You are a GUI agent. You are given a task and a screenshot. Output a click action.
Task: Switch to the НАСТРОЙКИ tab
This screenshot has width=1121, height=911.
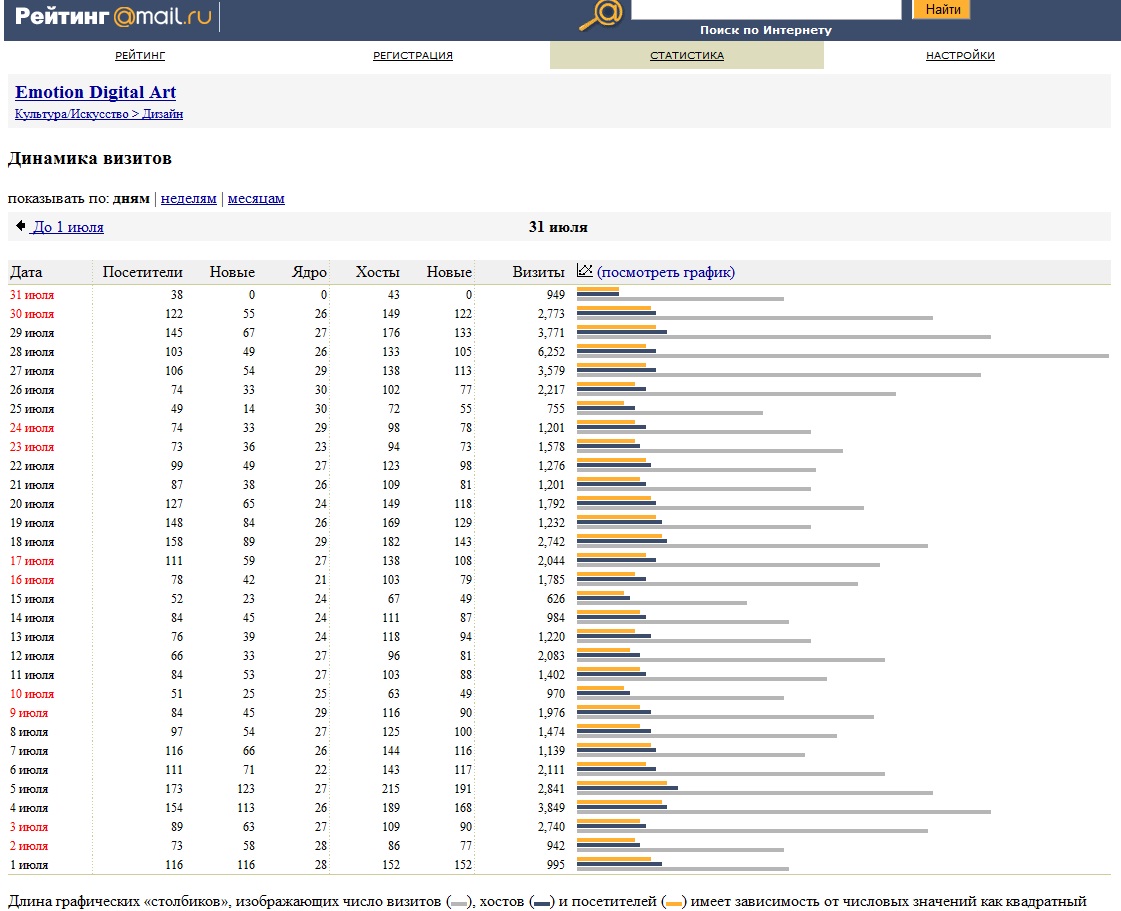coord(960,56)
